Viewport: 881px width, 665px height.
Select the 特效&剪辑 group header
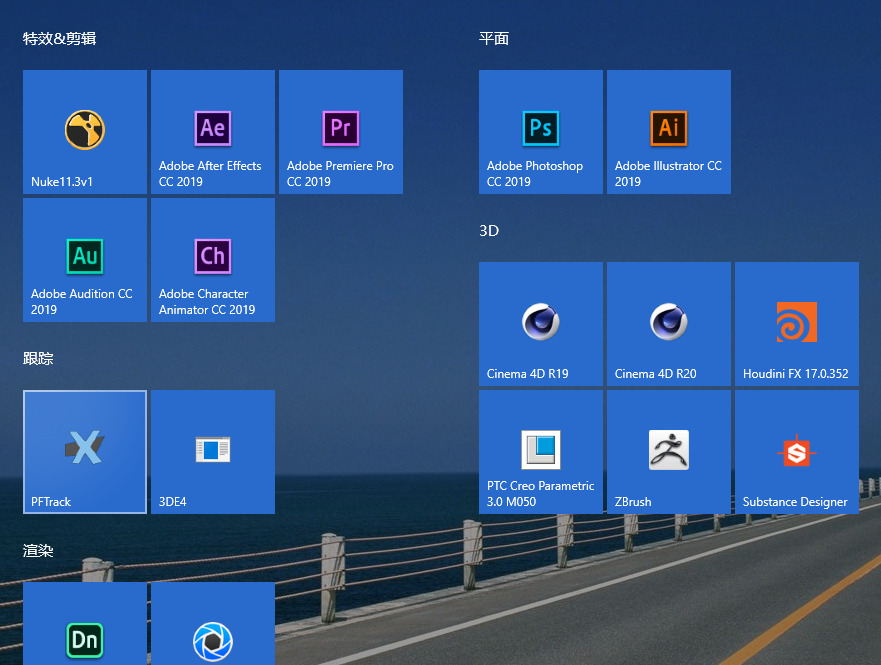click(60, 39)
